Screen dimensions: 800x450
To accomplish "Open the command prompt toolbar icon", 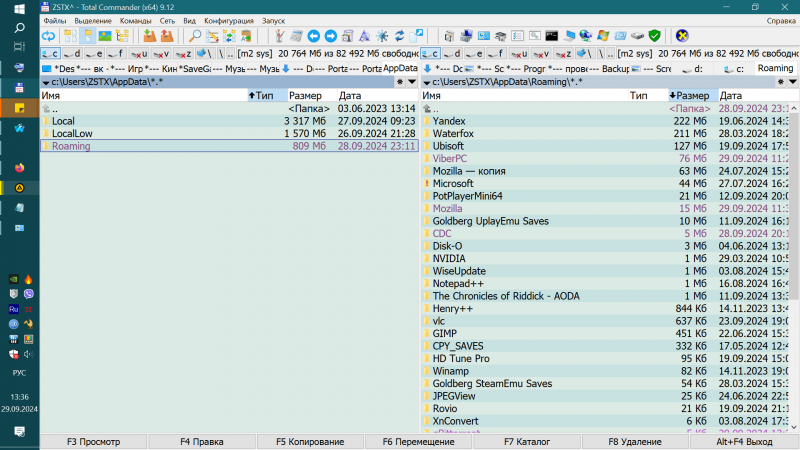I will point(550,36).
